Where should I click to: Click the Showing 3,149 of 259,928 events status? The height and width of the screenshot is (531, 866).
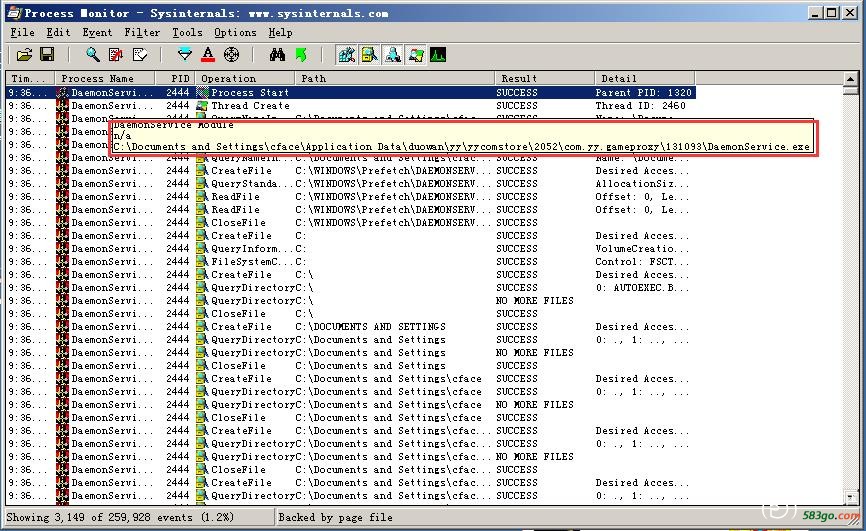120,517
